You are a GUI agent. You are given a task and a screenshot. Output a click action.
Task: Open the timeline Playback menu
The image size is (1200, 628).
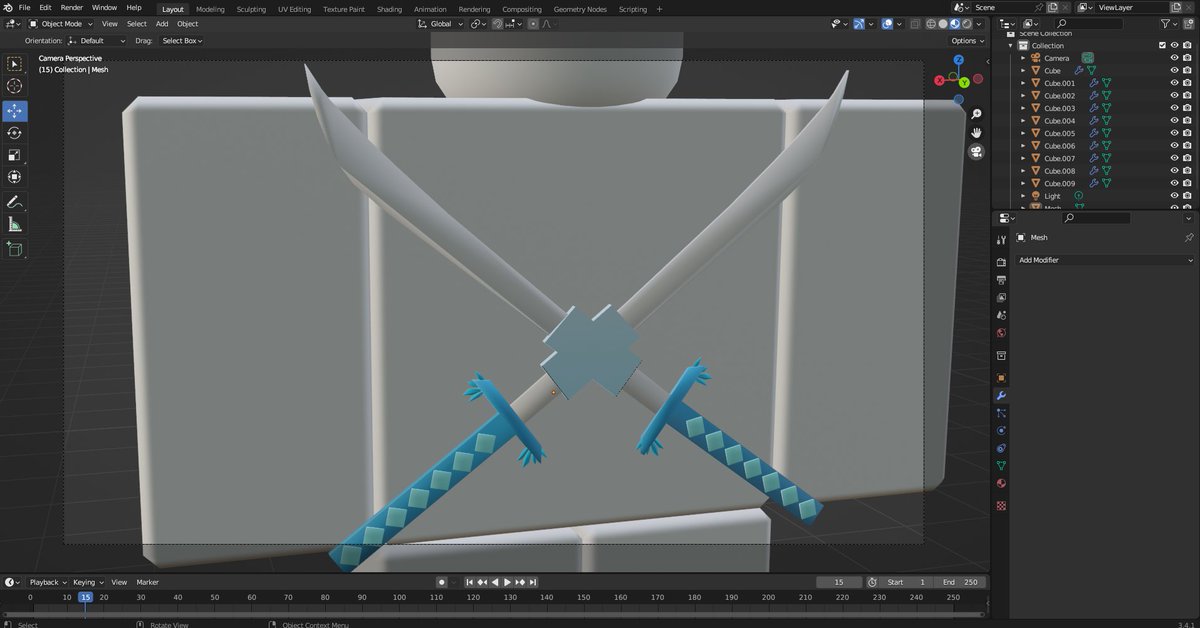click(x=46, y=582)
